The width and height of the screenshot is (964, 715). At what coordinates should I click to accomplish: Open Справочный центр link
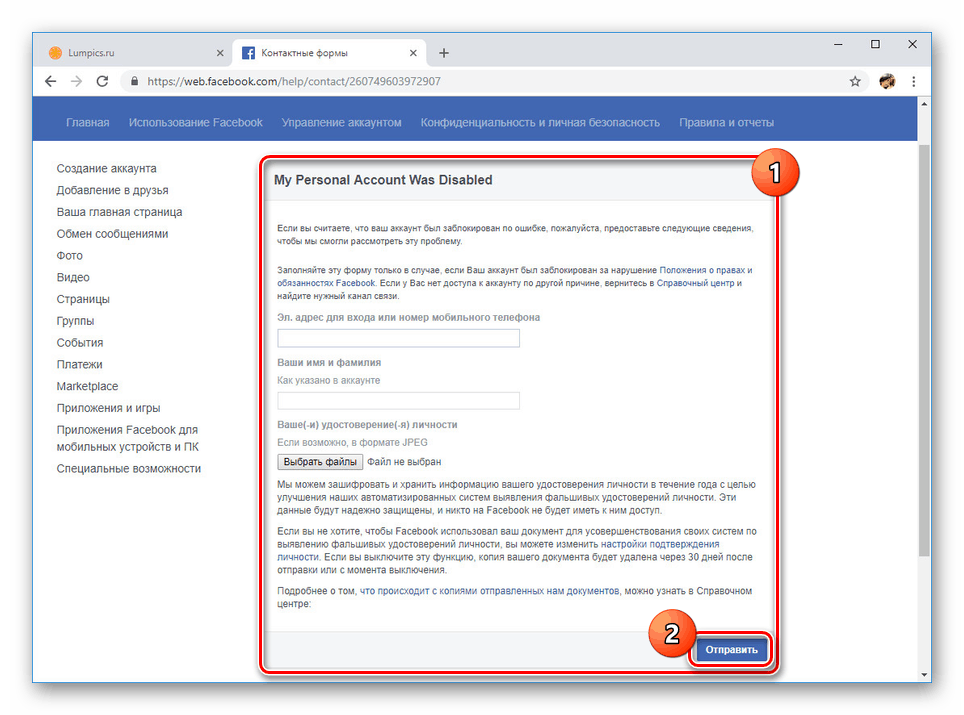click(x=695, y=283)
